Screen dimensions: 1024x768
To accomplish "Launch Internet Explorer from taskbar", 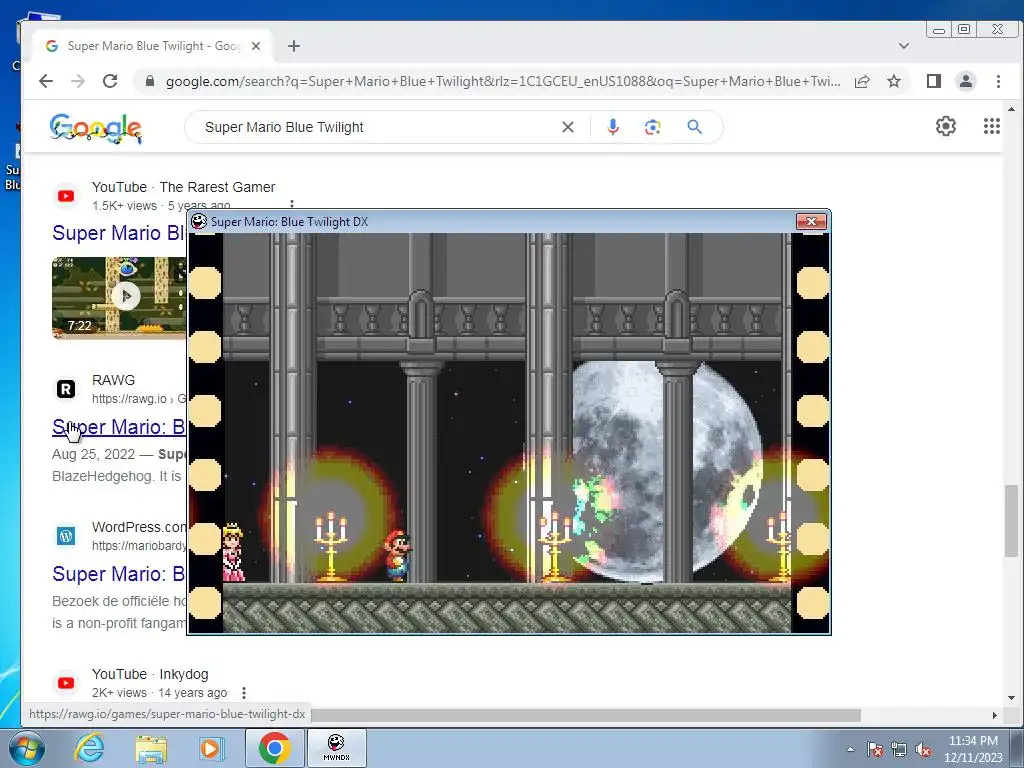I will pos(89,748).
